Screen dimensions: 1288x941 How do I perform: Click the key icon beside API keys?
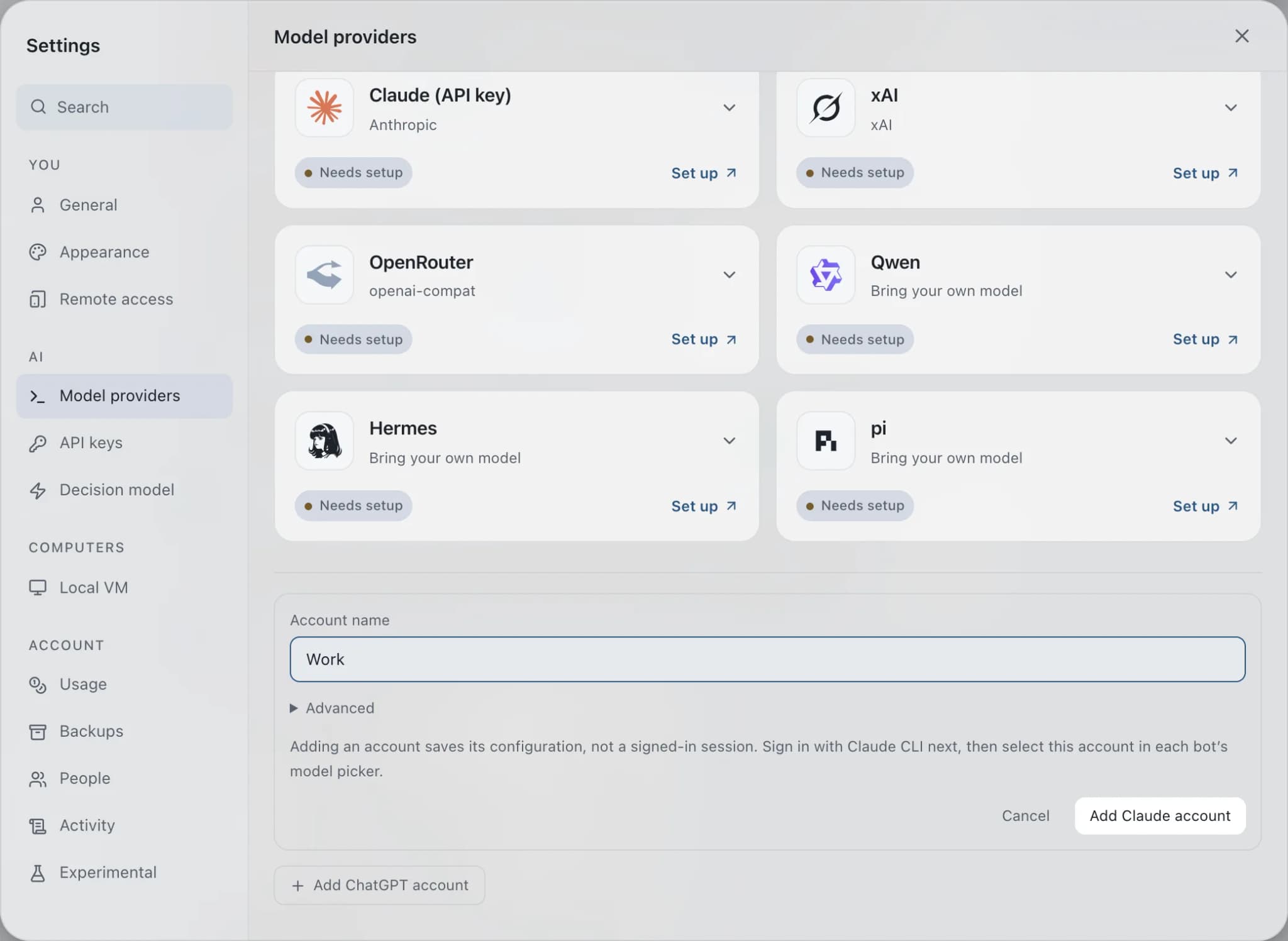pyautogui.click(x=38, y=443)
